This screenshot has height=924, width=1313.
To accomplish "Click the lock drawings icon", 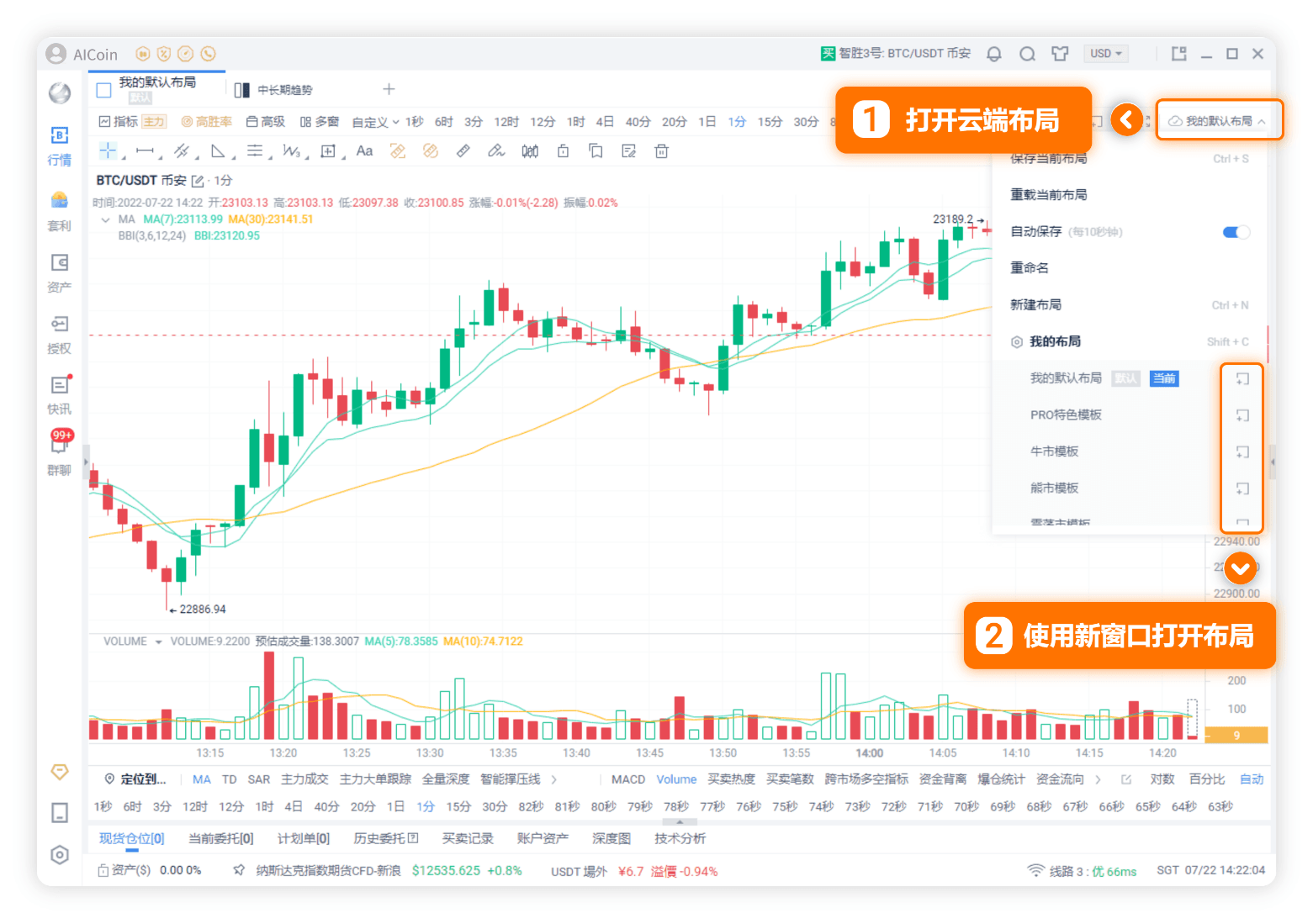I will click(563, 151).
